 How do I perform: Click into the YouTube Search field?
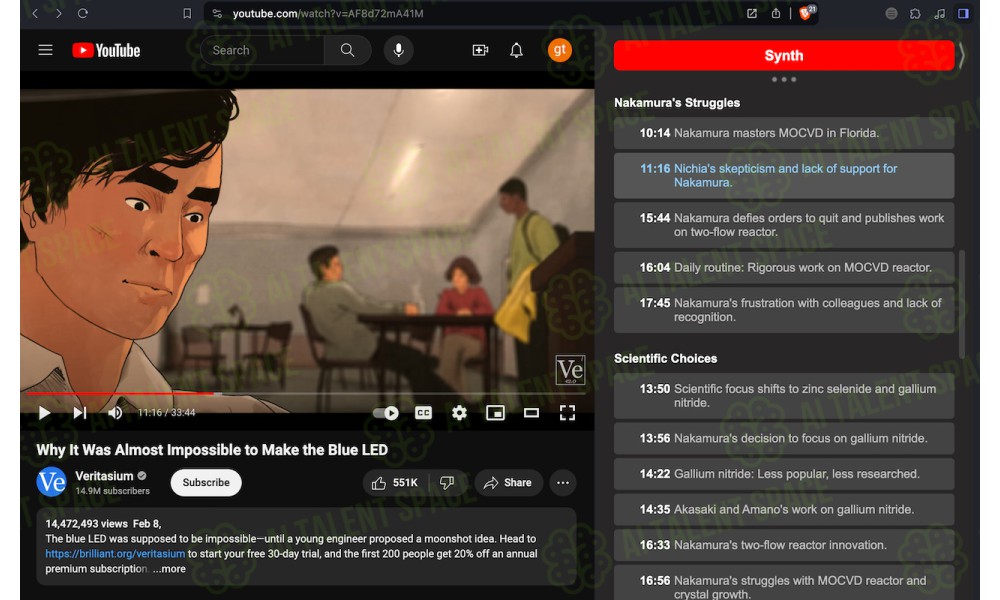(x=262, y=50)
